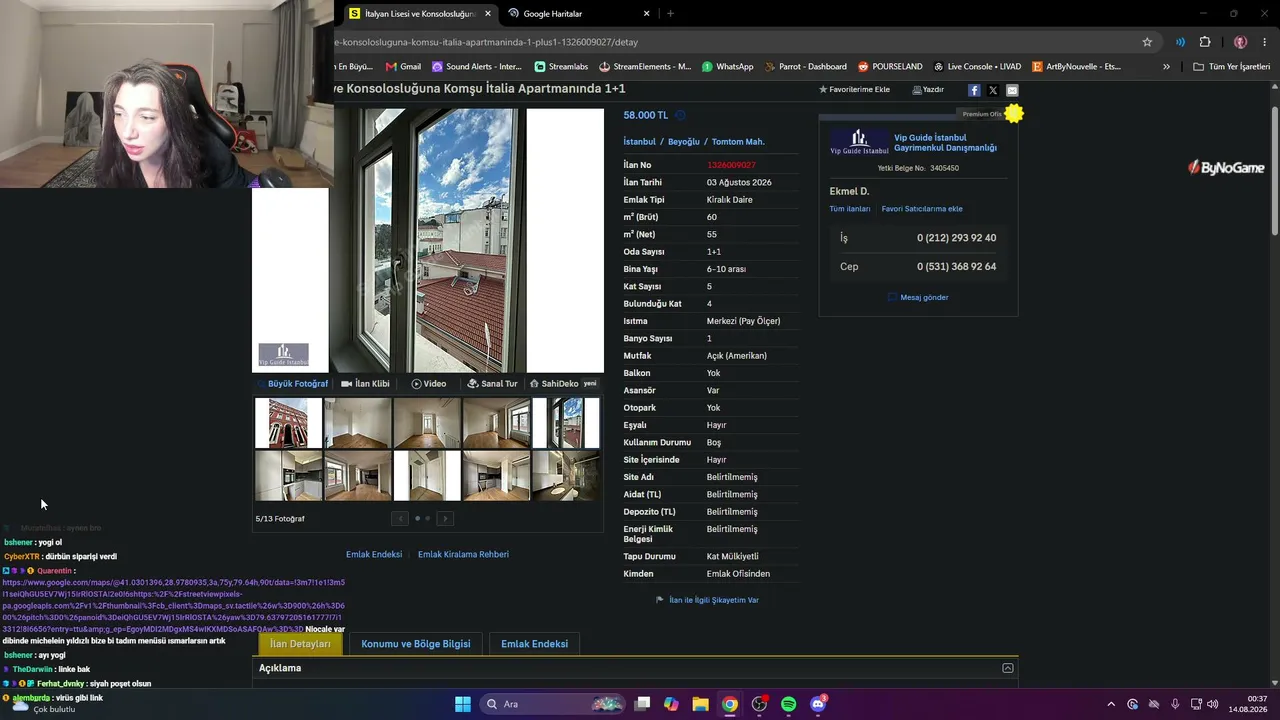The image size is (1280, 720).
Task: Open the microphone tray icon
Action: [1175, 704]
